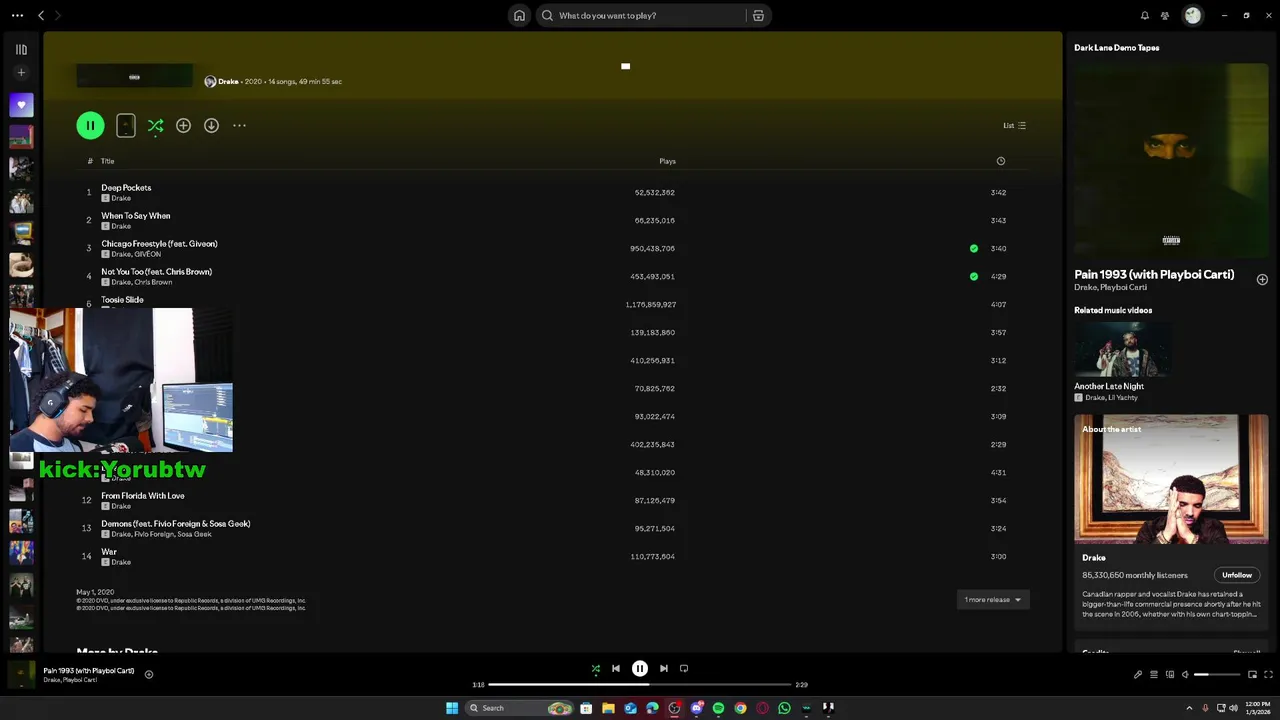Image resolution: width=1280 pixels, height=720 pixels.
Task: Download the album with the arrow-down icon
Action: (211, 125)
